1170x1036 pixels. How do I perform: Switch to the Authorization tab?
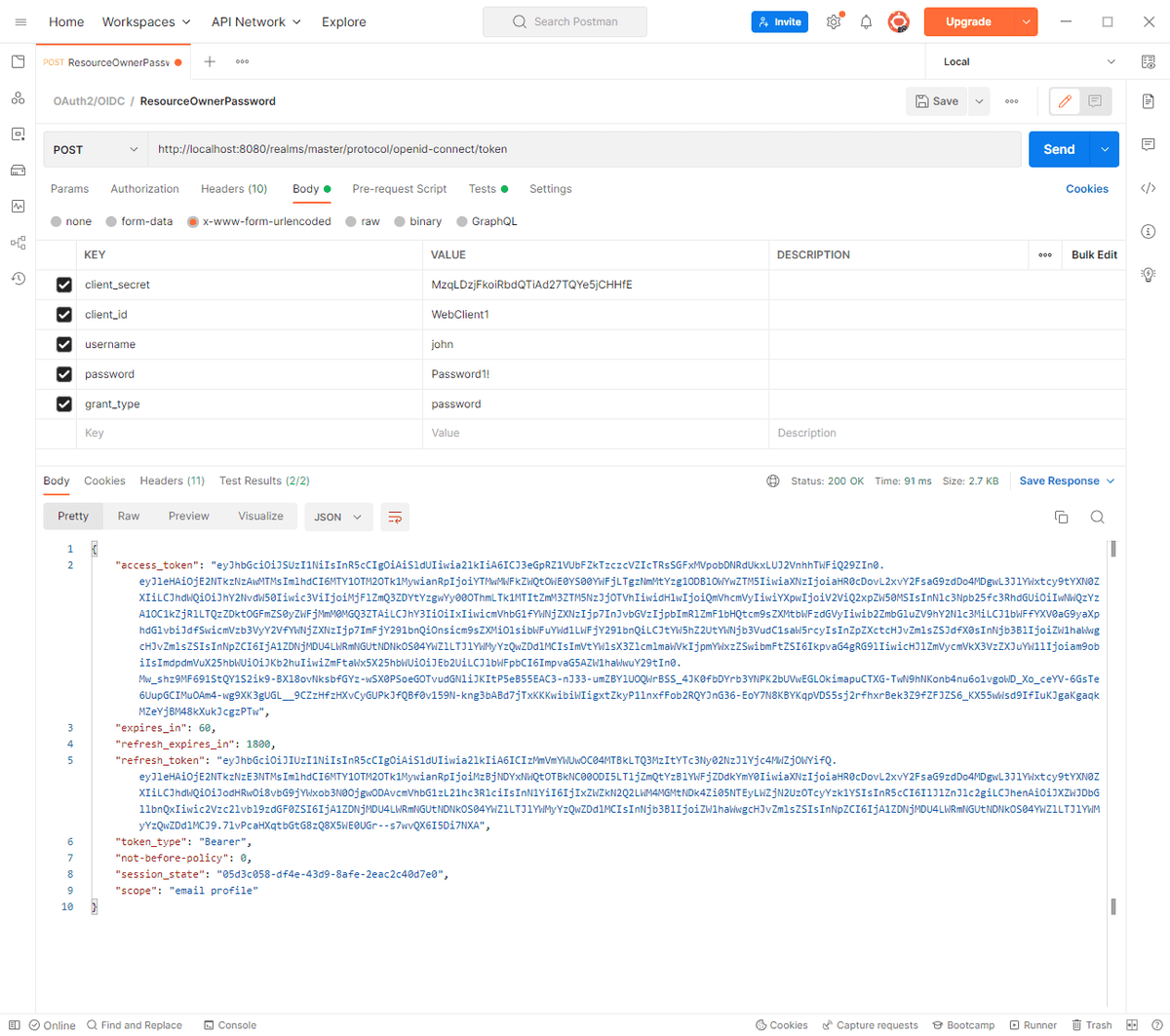[x=144, y=188]
